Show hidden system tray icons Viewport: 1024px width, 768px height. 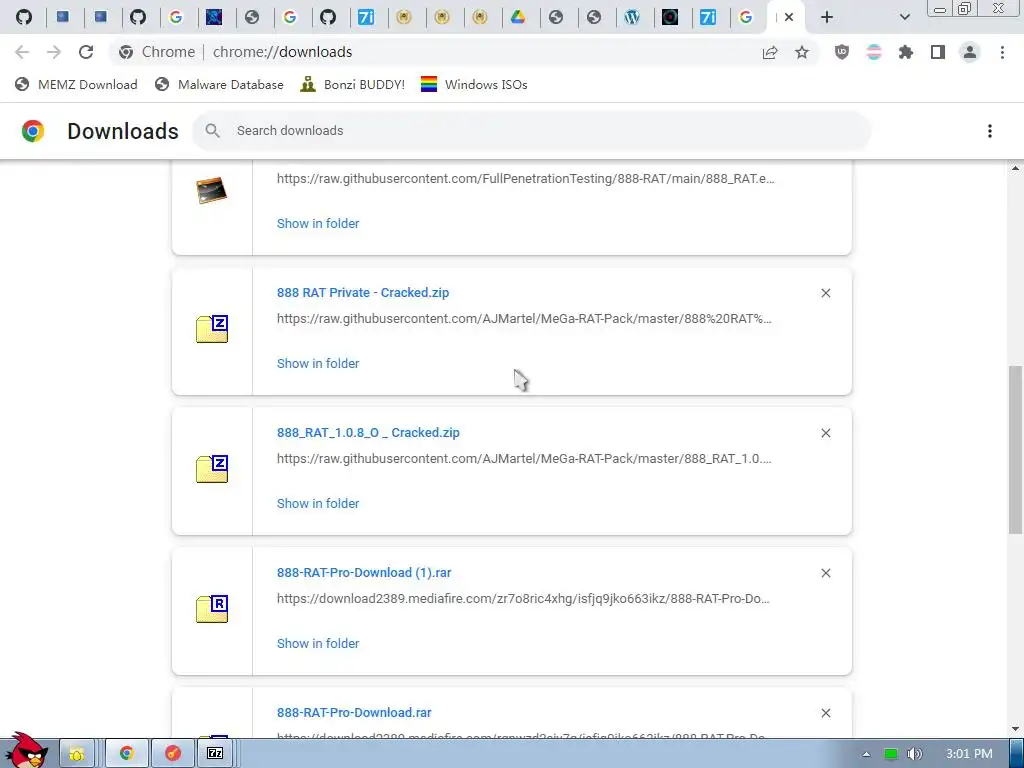pos(866,754)
